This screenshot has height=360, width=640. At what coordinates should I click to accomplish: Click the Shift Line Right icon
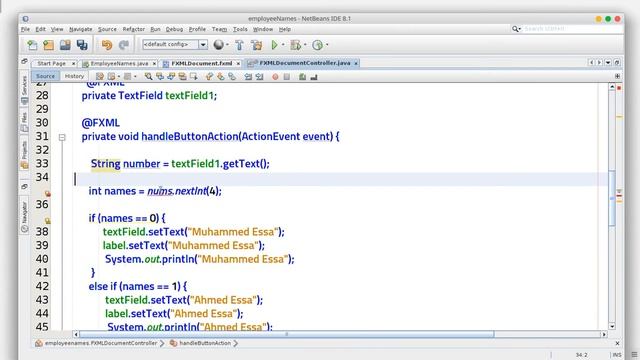coord(259,76)
